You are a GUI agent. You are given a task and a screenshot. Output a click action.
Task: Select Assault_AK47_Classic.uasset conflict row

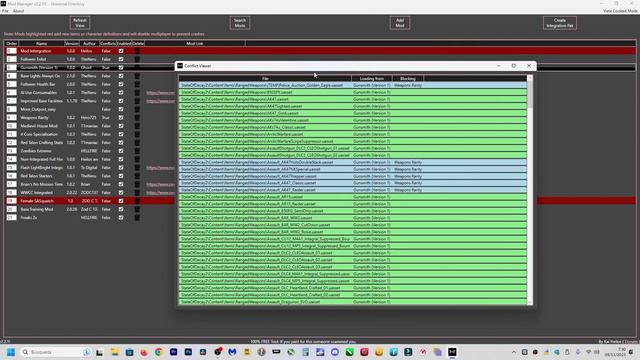(x=353, y=183)
